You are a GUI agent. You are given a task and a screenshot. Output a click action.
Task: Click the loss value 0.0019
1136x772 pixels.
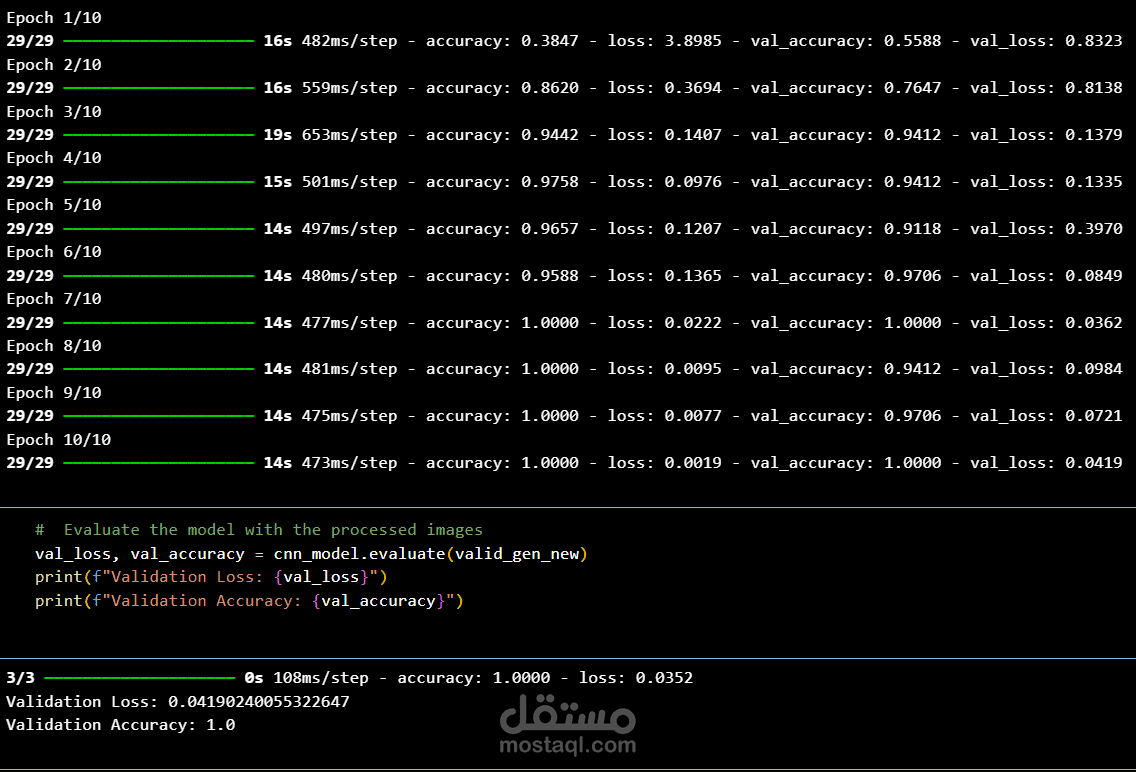click(693, 463)
